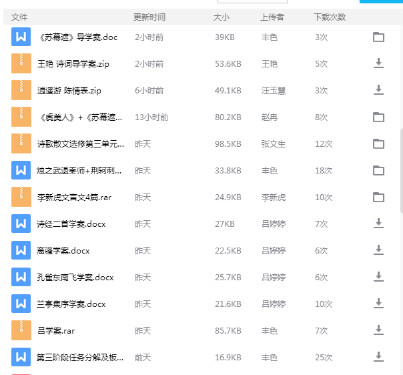Click uploader name 张文生
Image resolution: width=403 pixels, height=375 pixels.
274,144
